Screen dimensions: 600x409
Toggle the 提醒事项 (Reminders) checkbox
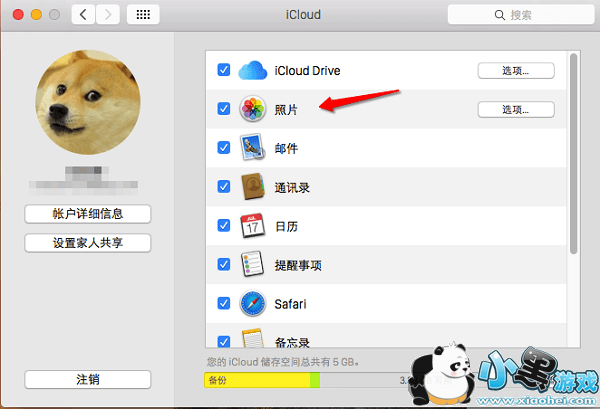pos(224,264)
